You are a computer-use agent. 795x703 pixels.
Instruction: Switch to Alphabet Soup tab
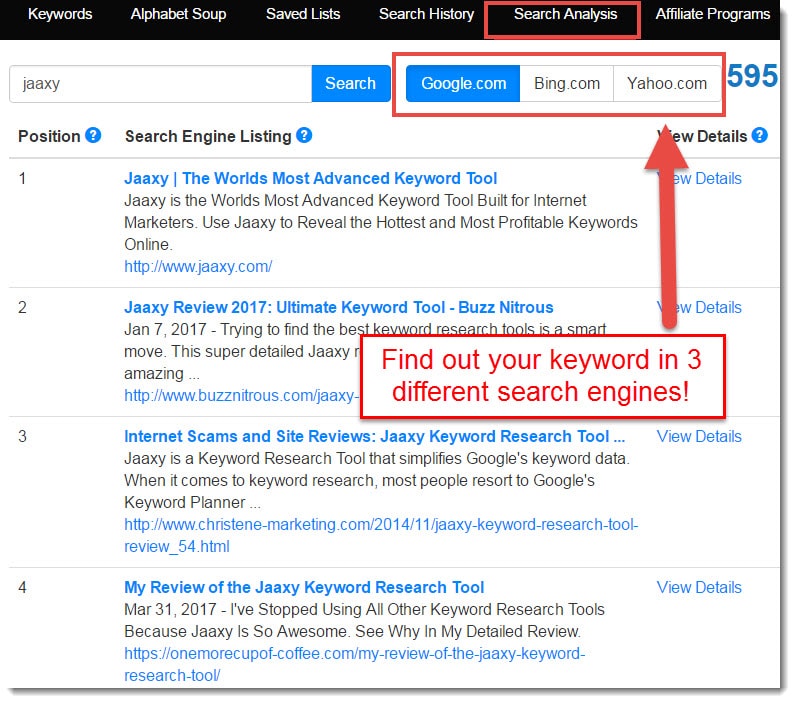[x=178, y=14]
